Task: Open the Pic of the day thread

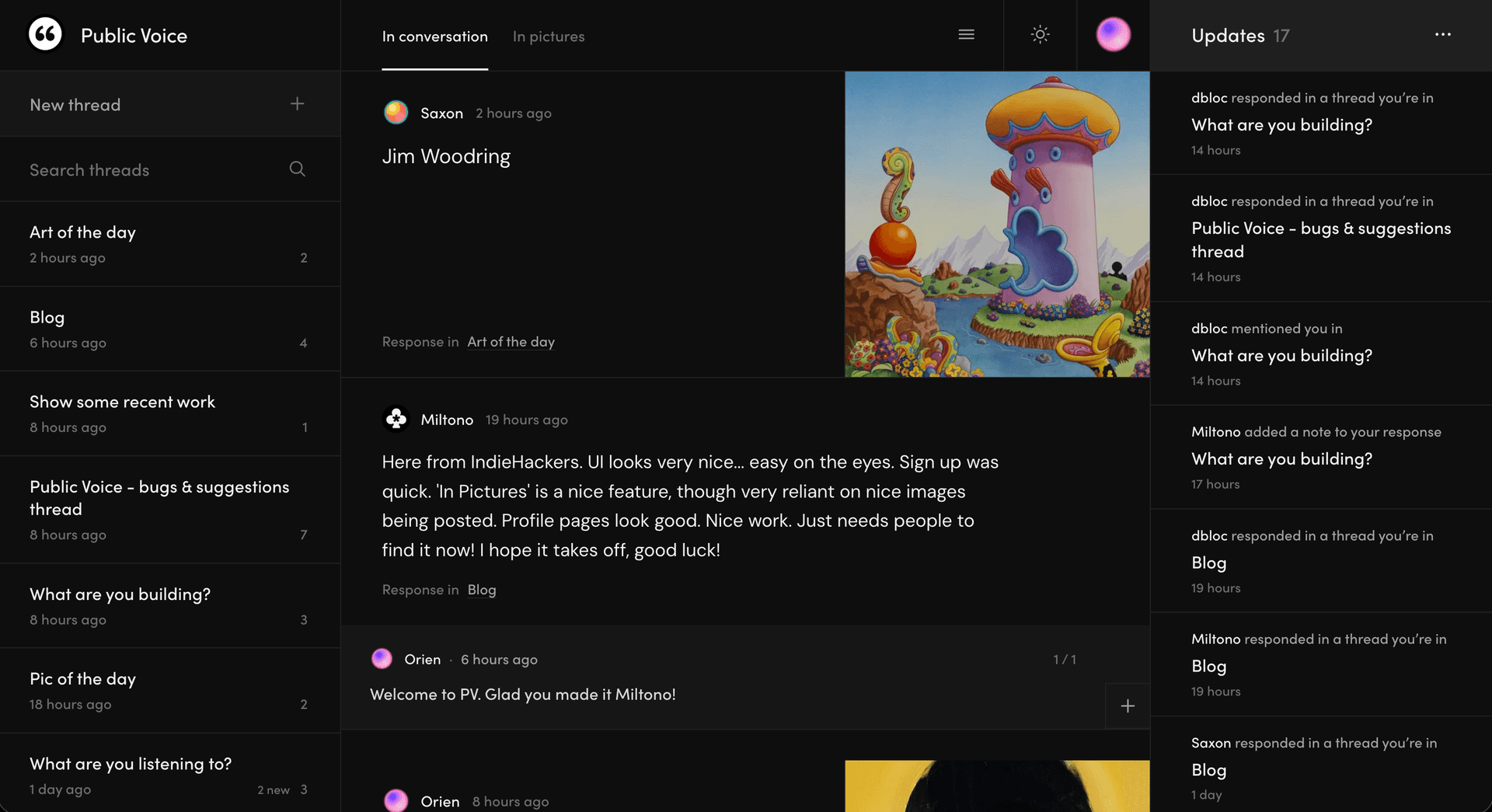Action: coord(169,691)
